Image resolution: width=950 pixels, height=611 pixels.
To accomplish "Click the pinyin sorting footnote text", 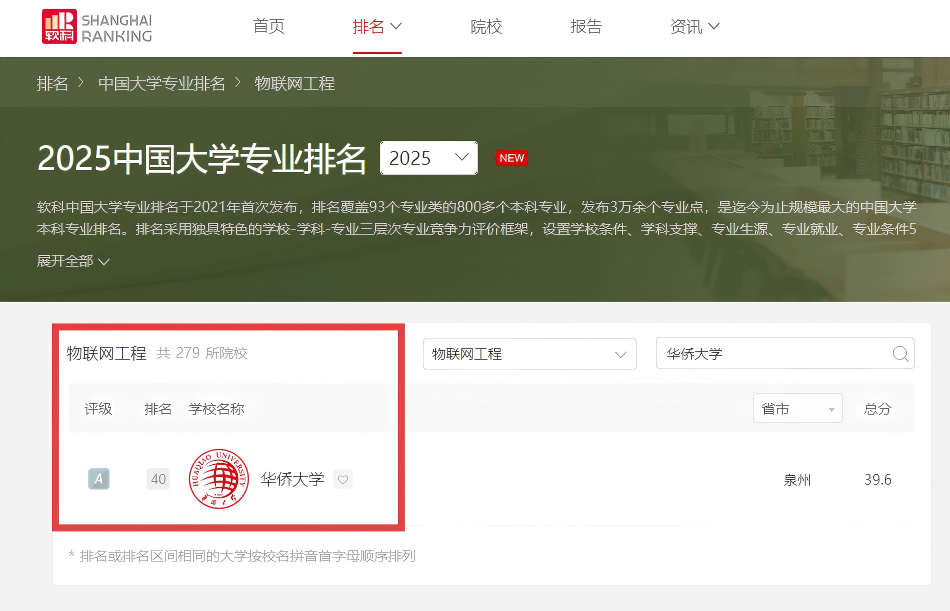I will [x=242, y=556].
